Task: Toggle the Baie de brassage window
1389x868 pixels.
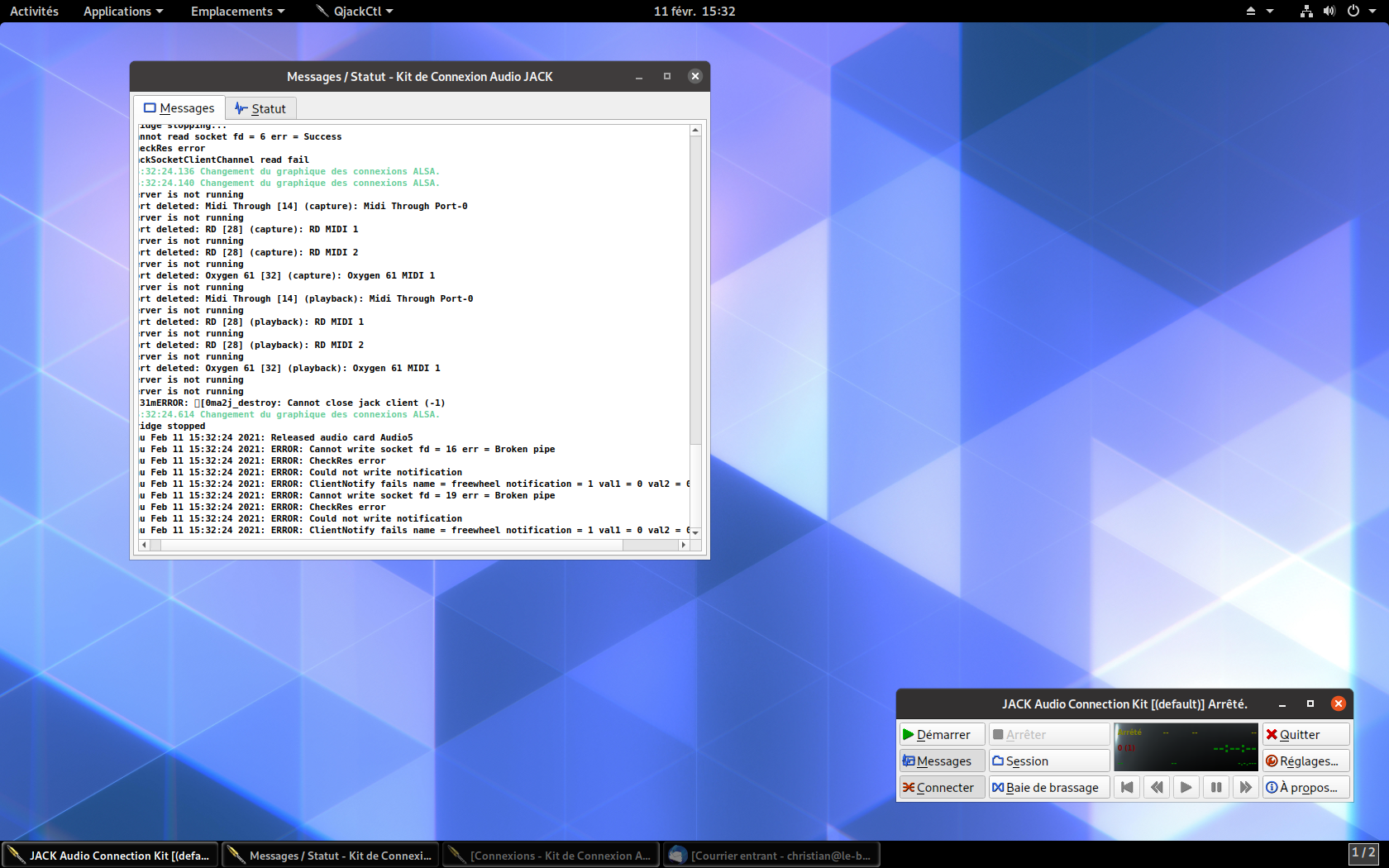Action: tap(1048, 788)
